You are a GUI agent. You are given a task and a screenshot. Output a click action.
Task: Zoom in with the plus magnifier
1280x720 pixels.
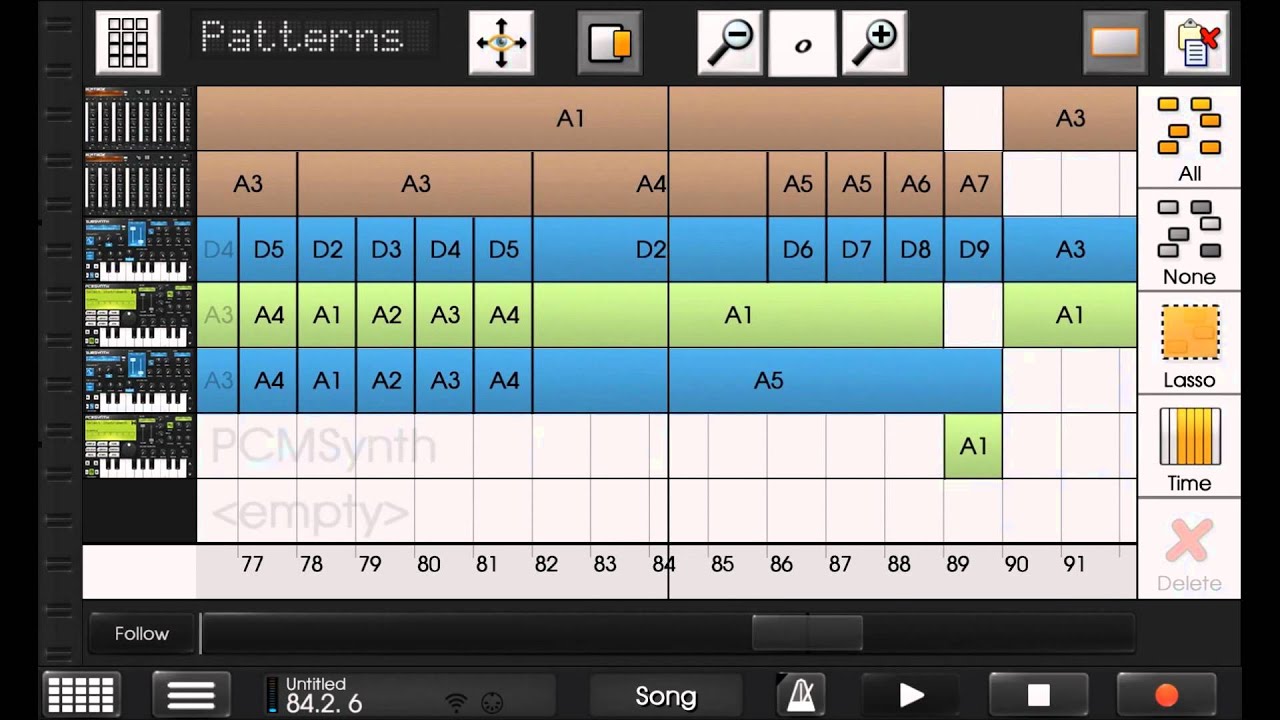[x=875, y=42]
